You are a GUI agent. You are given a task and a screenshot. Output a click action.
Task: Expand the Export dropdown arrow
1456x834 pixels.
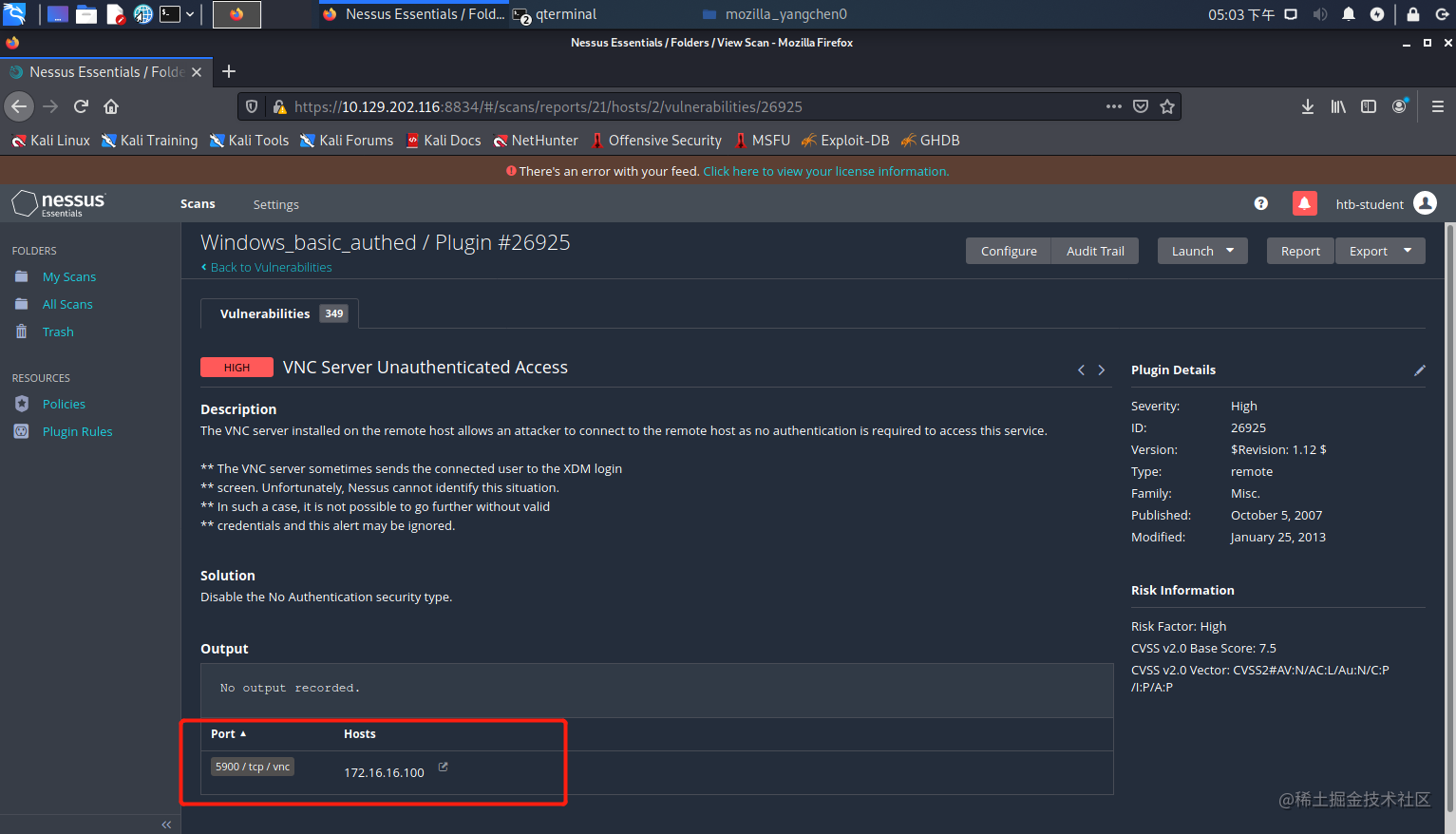click(1408, 251)
